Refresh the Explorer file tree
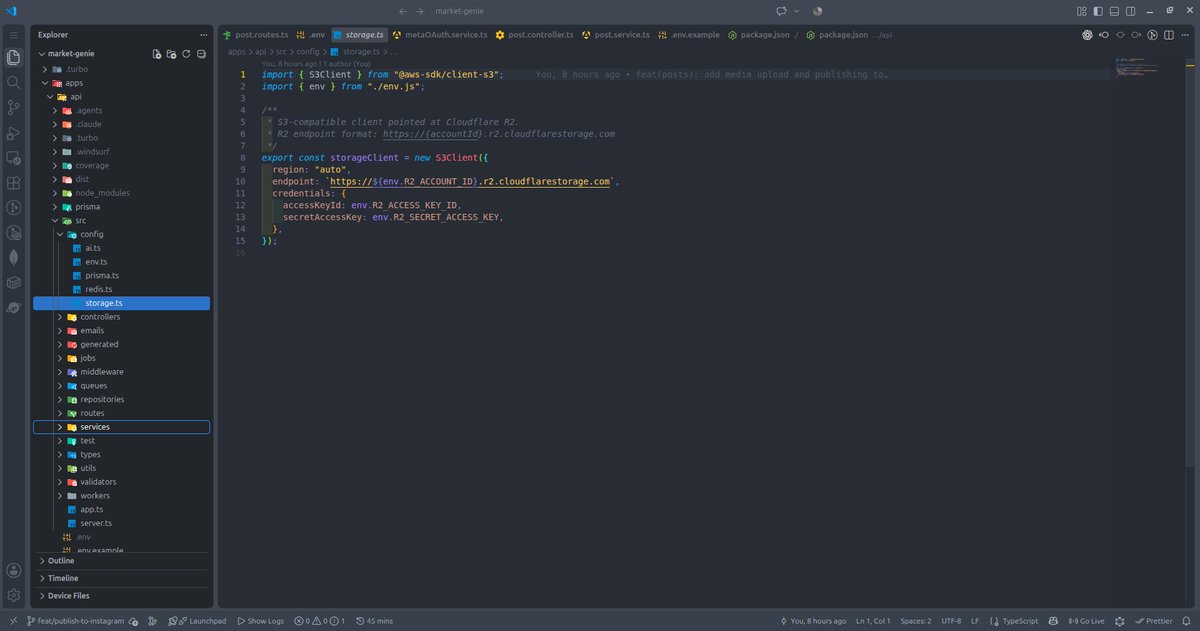The image size is (1200, 631). (x=186, y=54)
